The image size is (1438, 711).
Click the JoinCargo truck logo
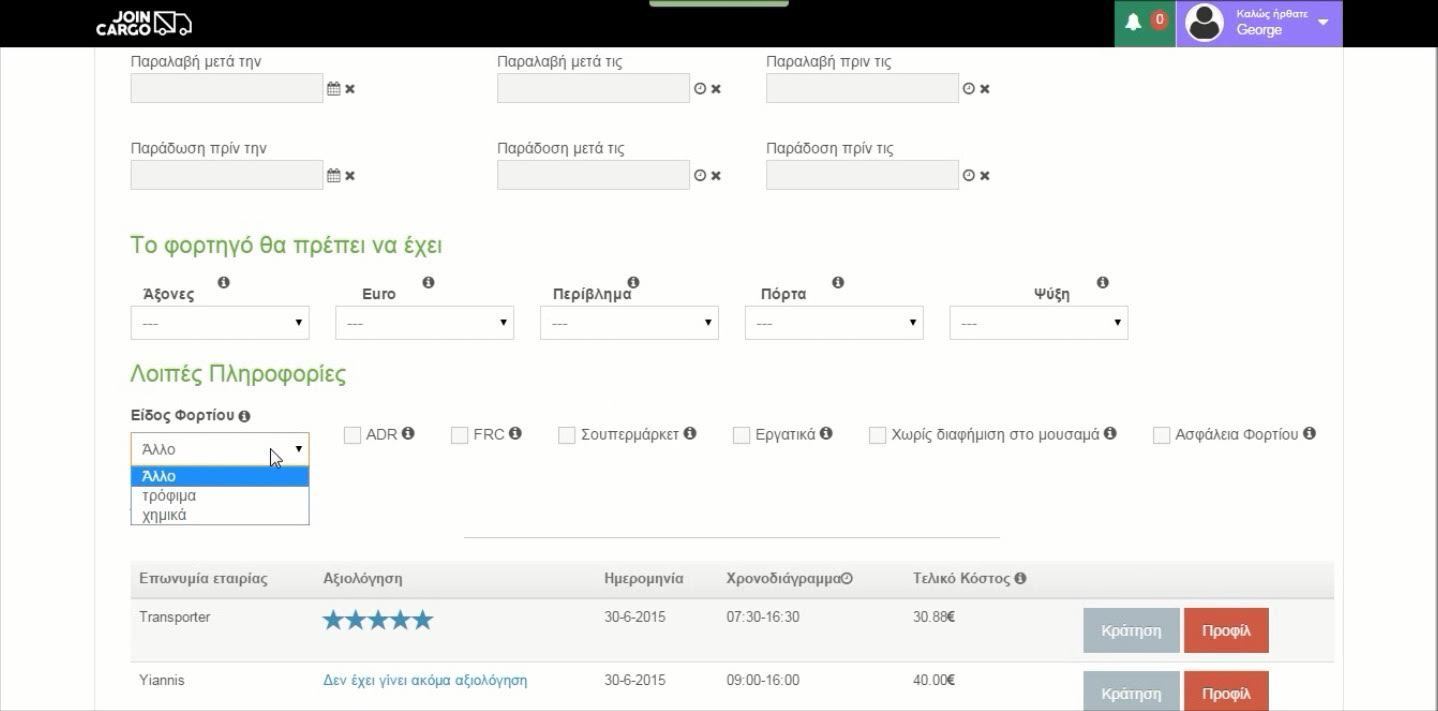coord(143,23)
